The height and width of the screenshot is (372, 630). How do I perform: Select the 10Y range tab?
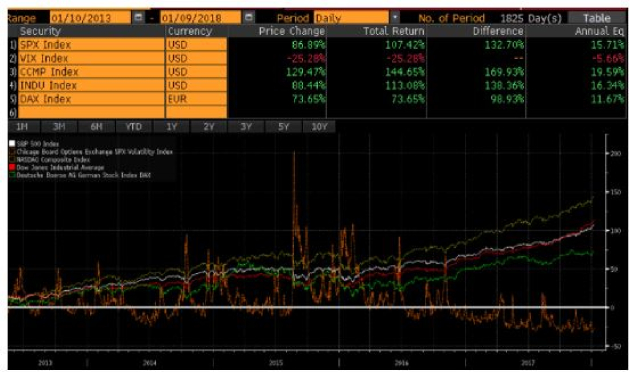(x=319, y=127)
